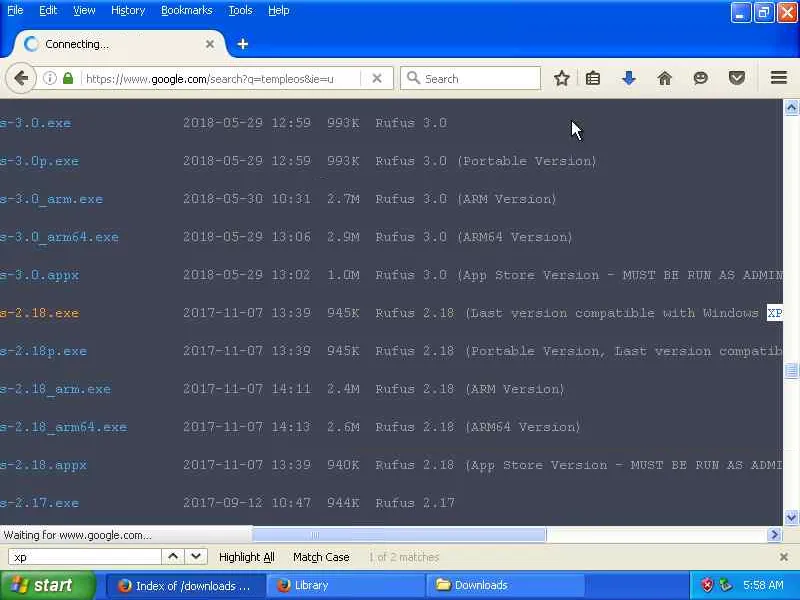
Task: Download the s-3.0p.exe portable link
Action: pos(39,161)
